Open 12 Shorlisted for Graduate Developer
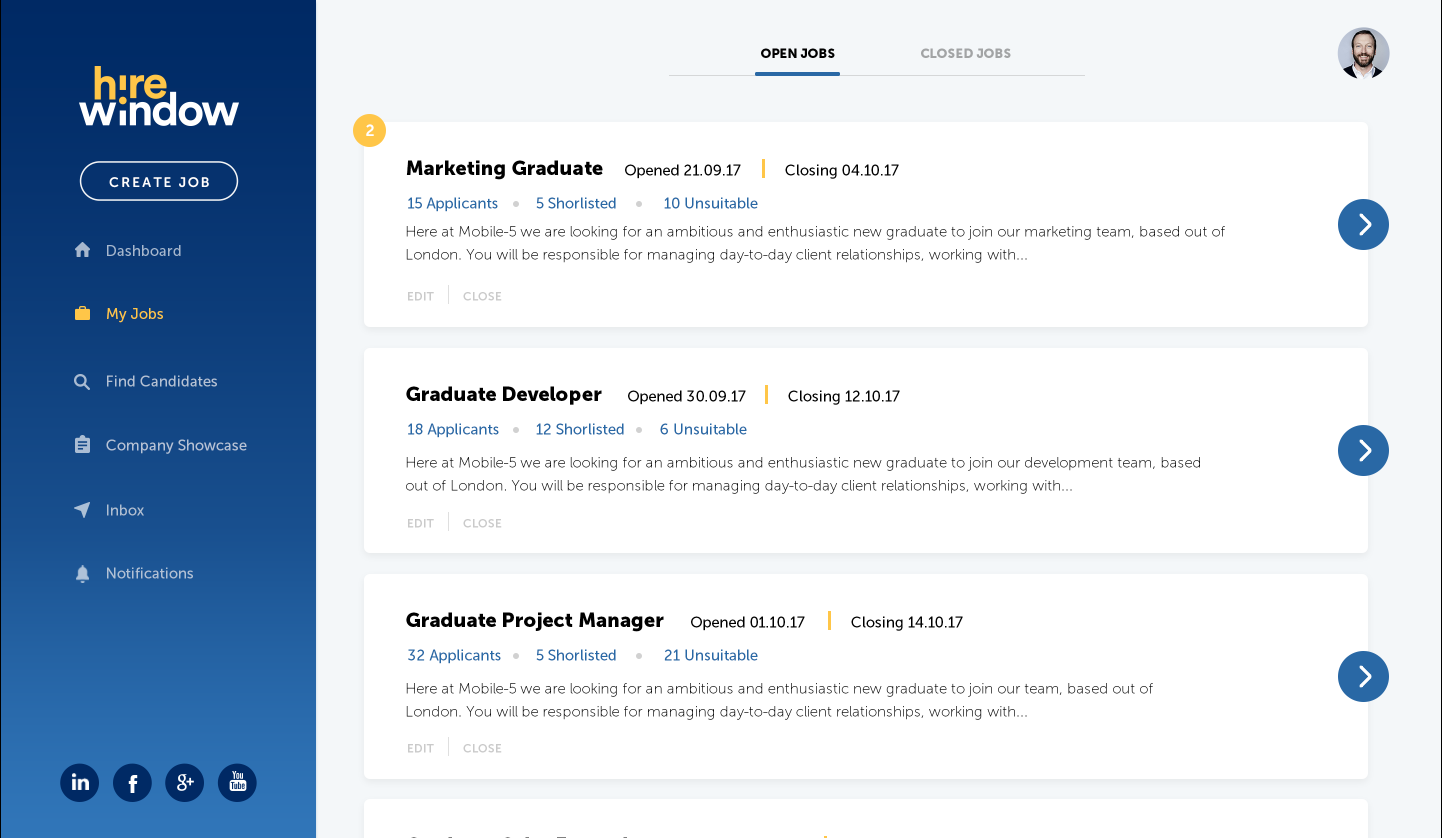1442x838 pixels. pos(579,429)
